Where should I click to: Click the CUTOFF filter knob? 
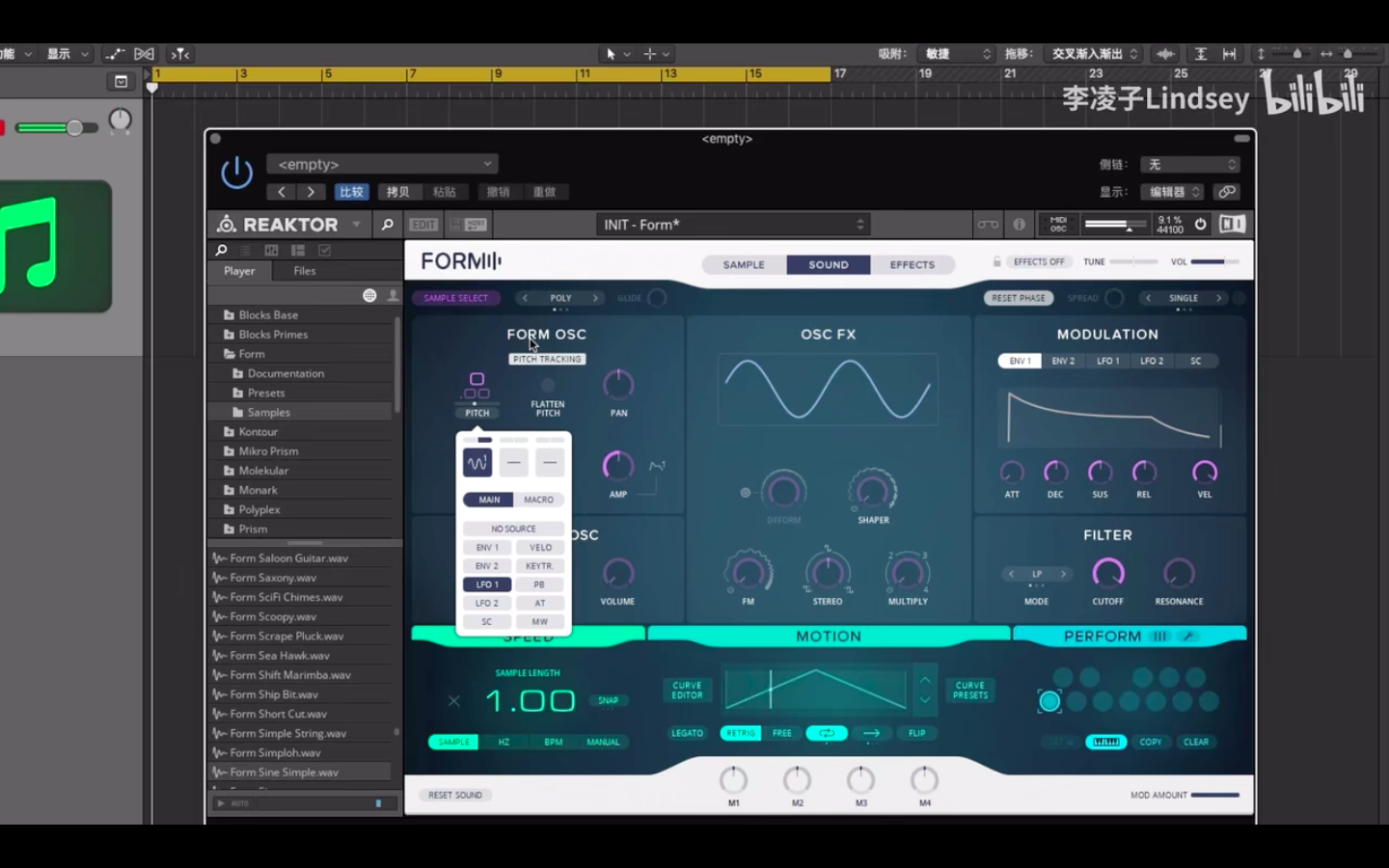pyautogui.click(x=1107, y=573)
